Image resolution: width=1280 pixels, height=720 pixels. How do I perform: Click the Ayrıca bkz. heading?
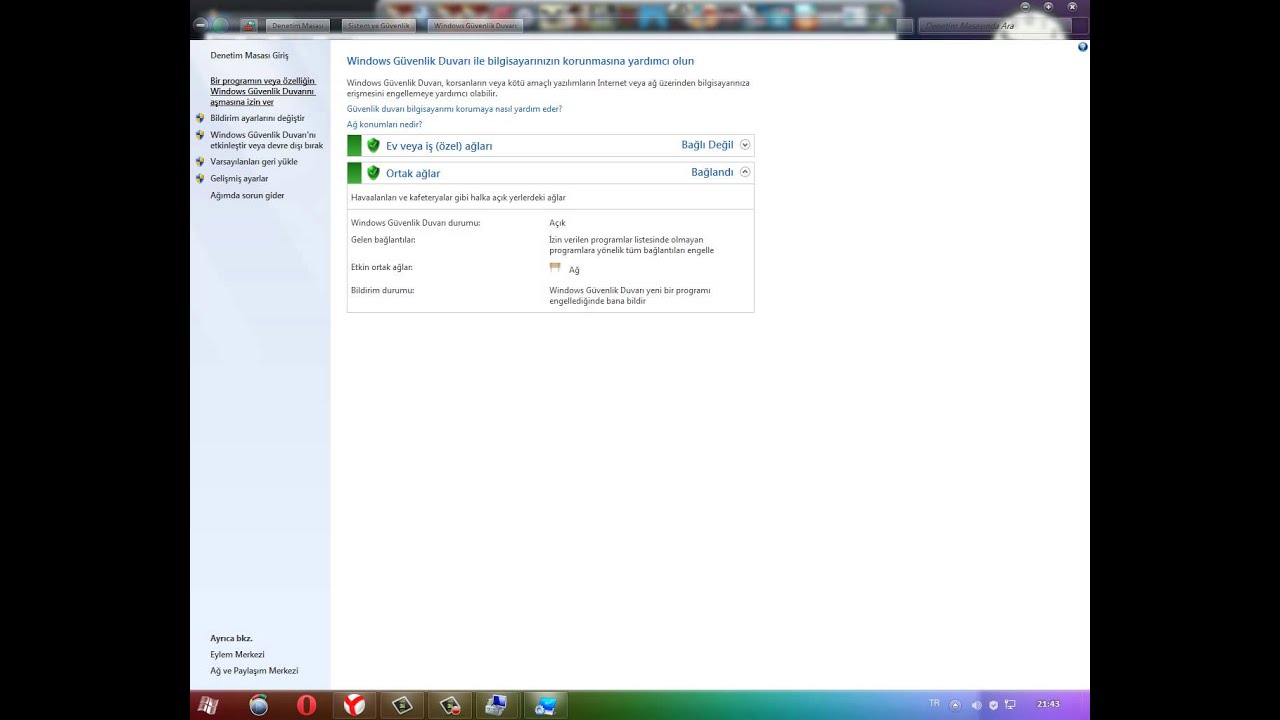231,638
